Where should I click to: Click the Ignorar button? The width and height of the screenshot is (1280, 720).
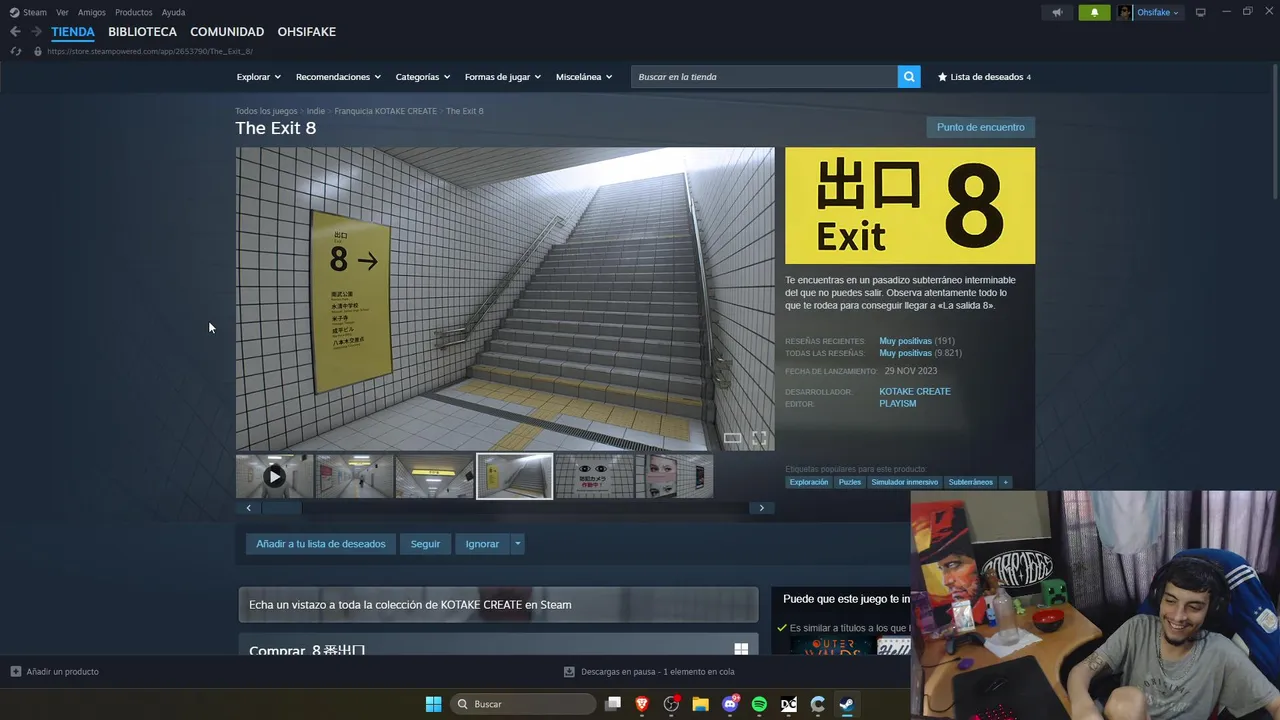click(482, 544)
